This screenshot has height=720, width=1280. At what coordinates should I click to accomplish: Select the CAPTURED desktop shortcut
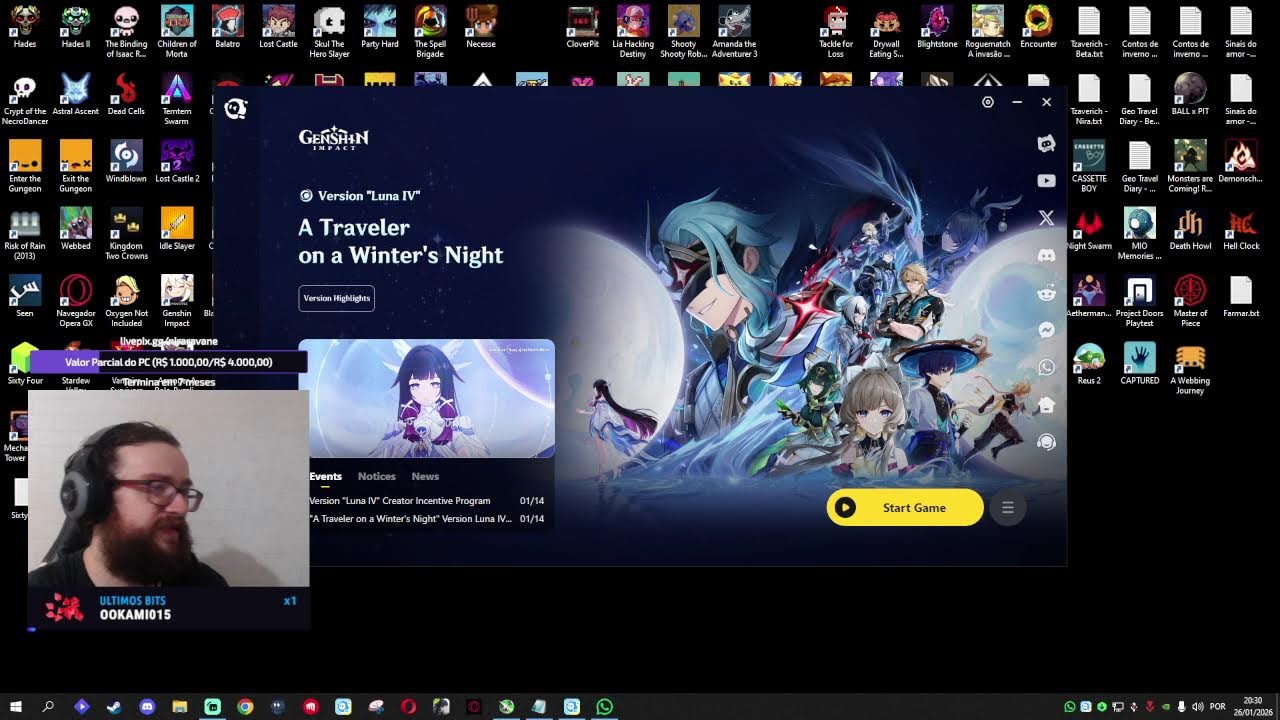(1139, 364)
